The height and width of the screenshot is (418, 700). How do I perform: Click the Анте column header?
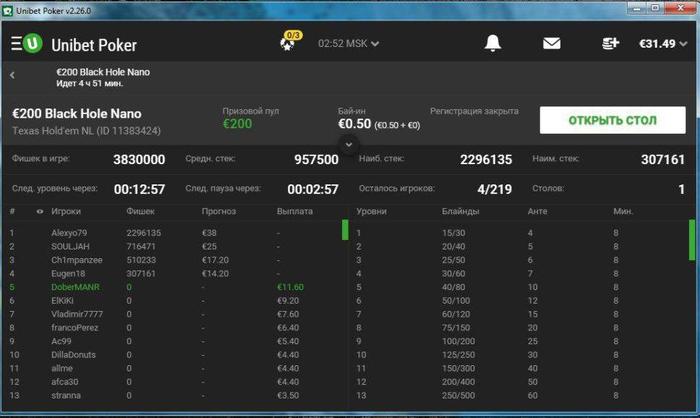click(537, 212)
